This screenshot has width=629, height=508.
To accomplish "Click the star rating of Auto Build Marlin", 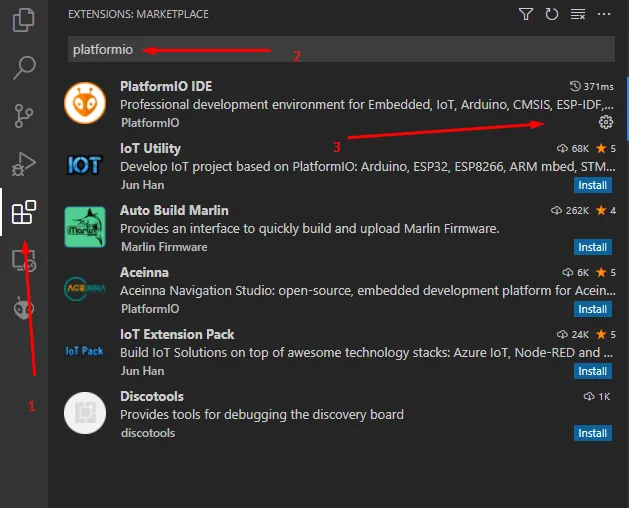I will click(x=606, y=210).
